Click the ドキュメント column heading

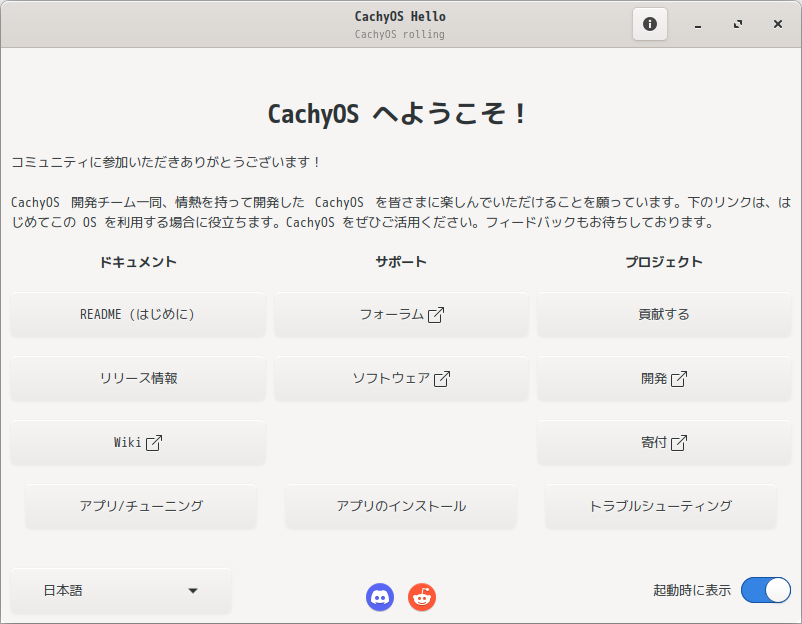[138, 262]
